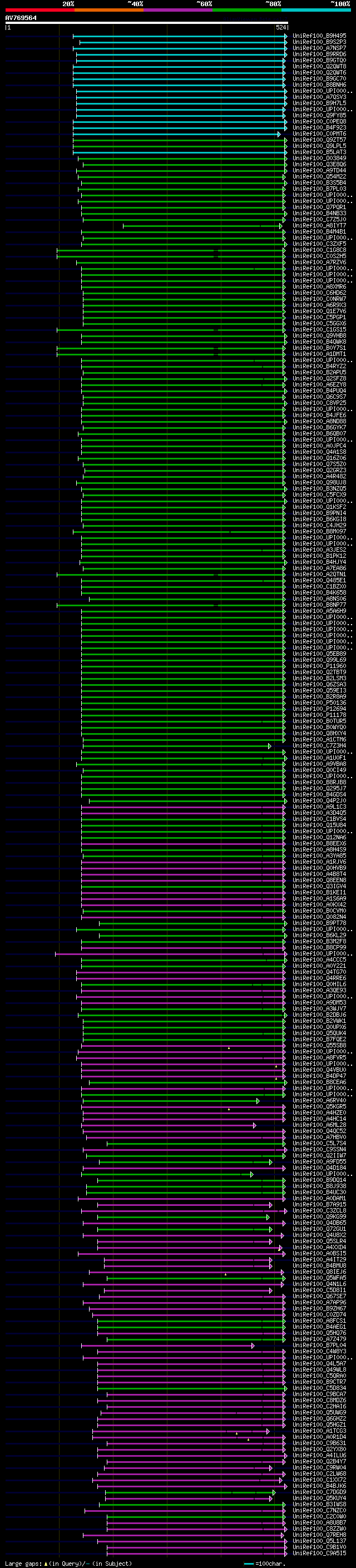Select the UniRef100_C1G8C8 label

pos(319,250)
